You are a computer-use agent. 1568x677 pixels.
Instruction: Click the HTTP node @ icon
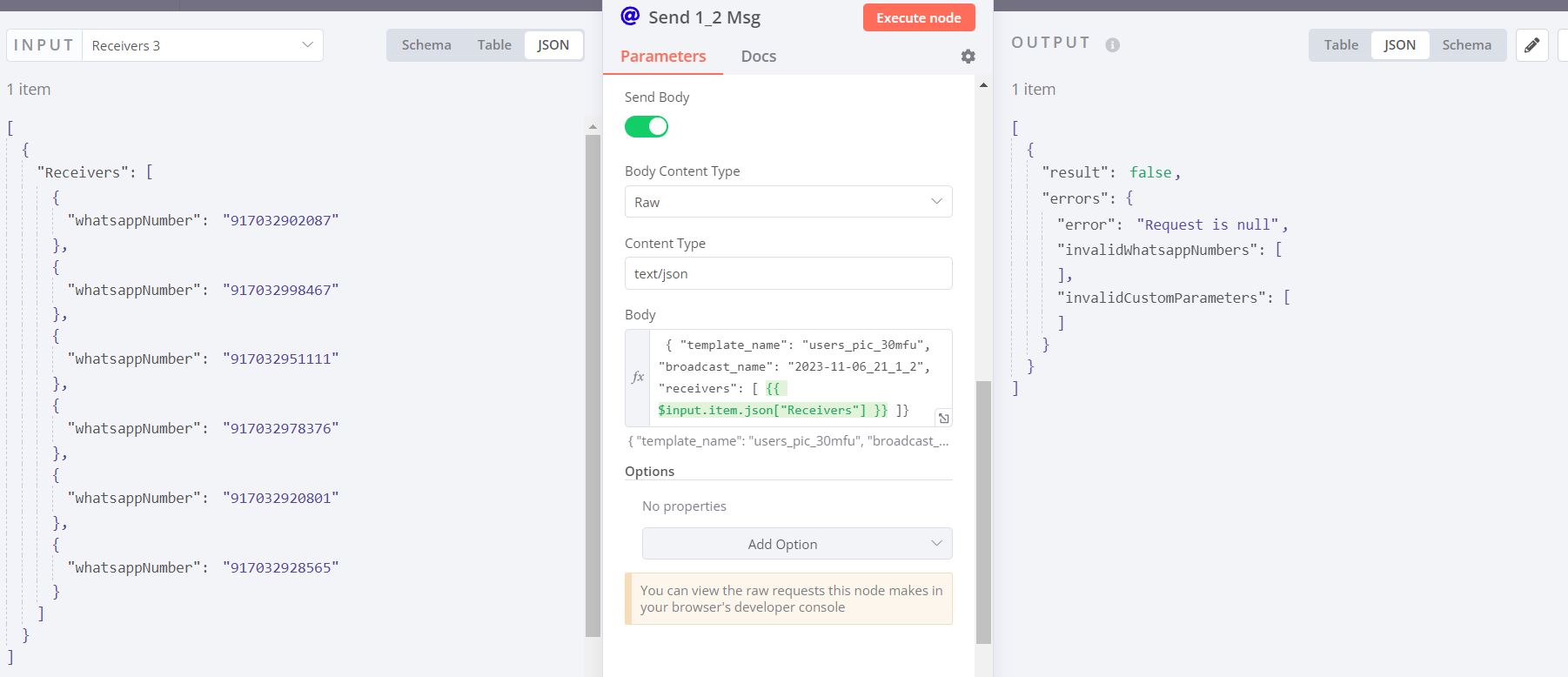pos(630,17)
